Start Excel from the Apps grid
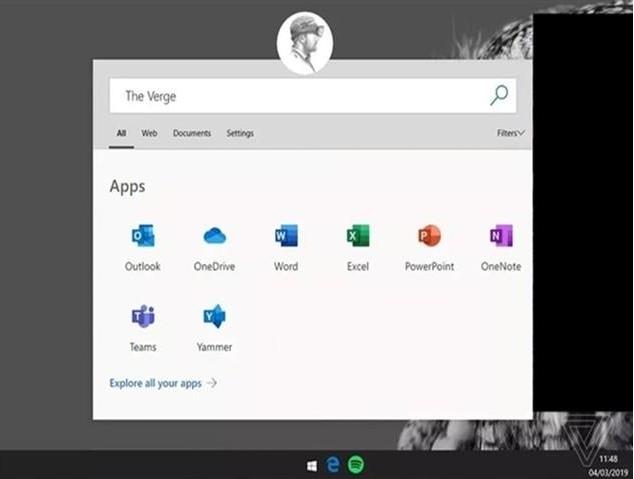 tap(357, 237)
